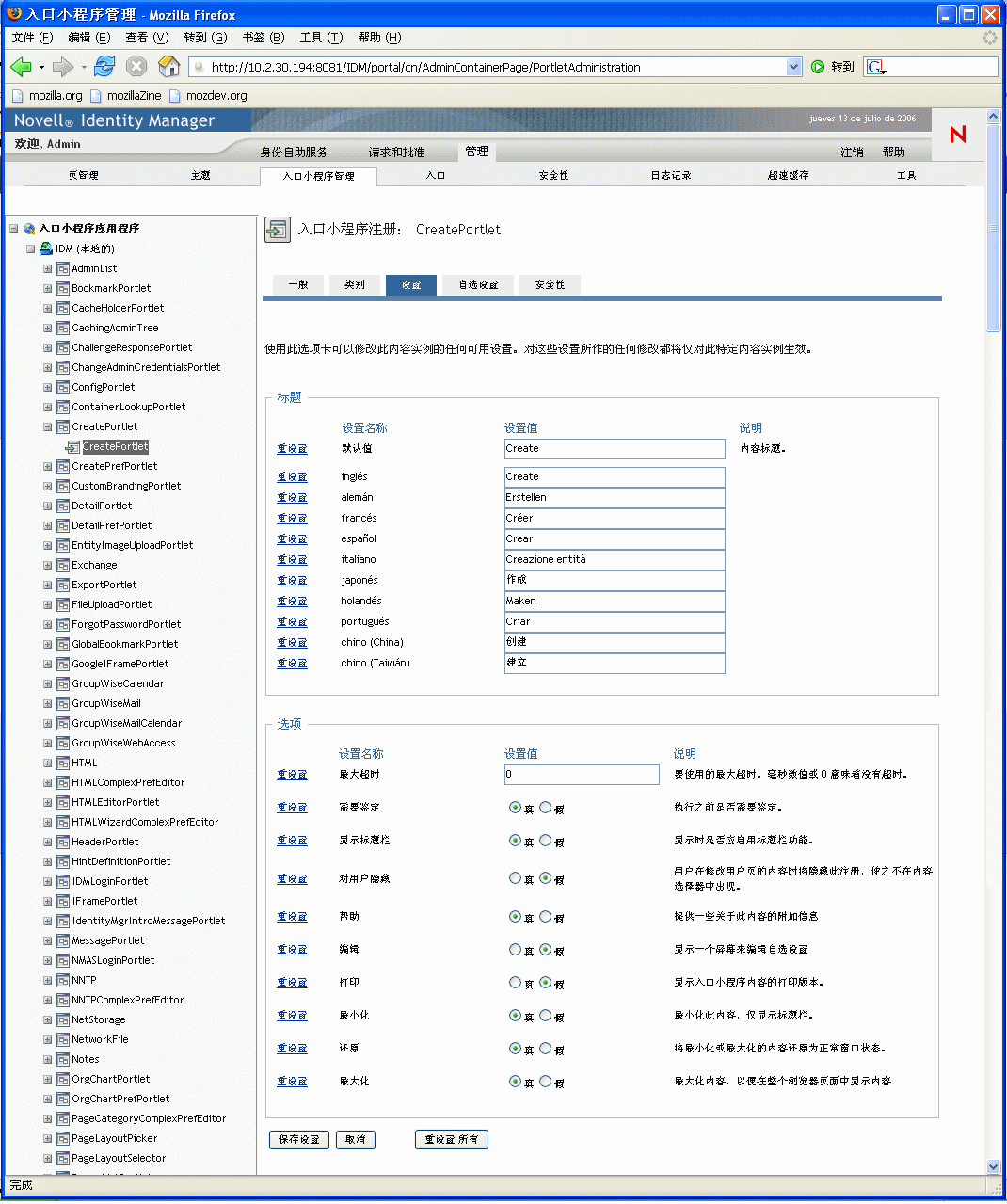This screenshot has height=1204, width=1007.
Task: Select 假 radio for 显示标题栏
Action: click(545, 841)
